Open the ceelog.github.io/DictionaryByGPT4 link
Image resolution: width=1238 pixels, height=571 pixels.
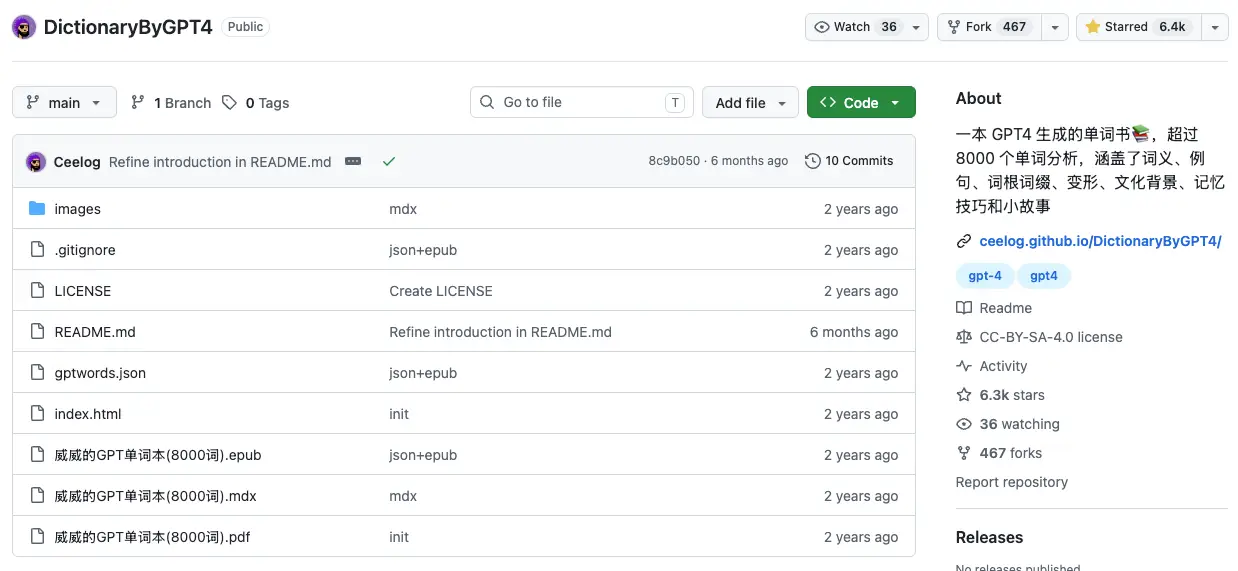pos(1100,241)
